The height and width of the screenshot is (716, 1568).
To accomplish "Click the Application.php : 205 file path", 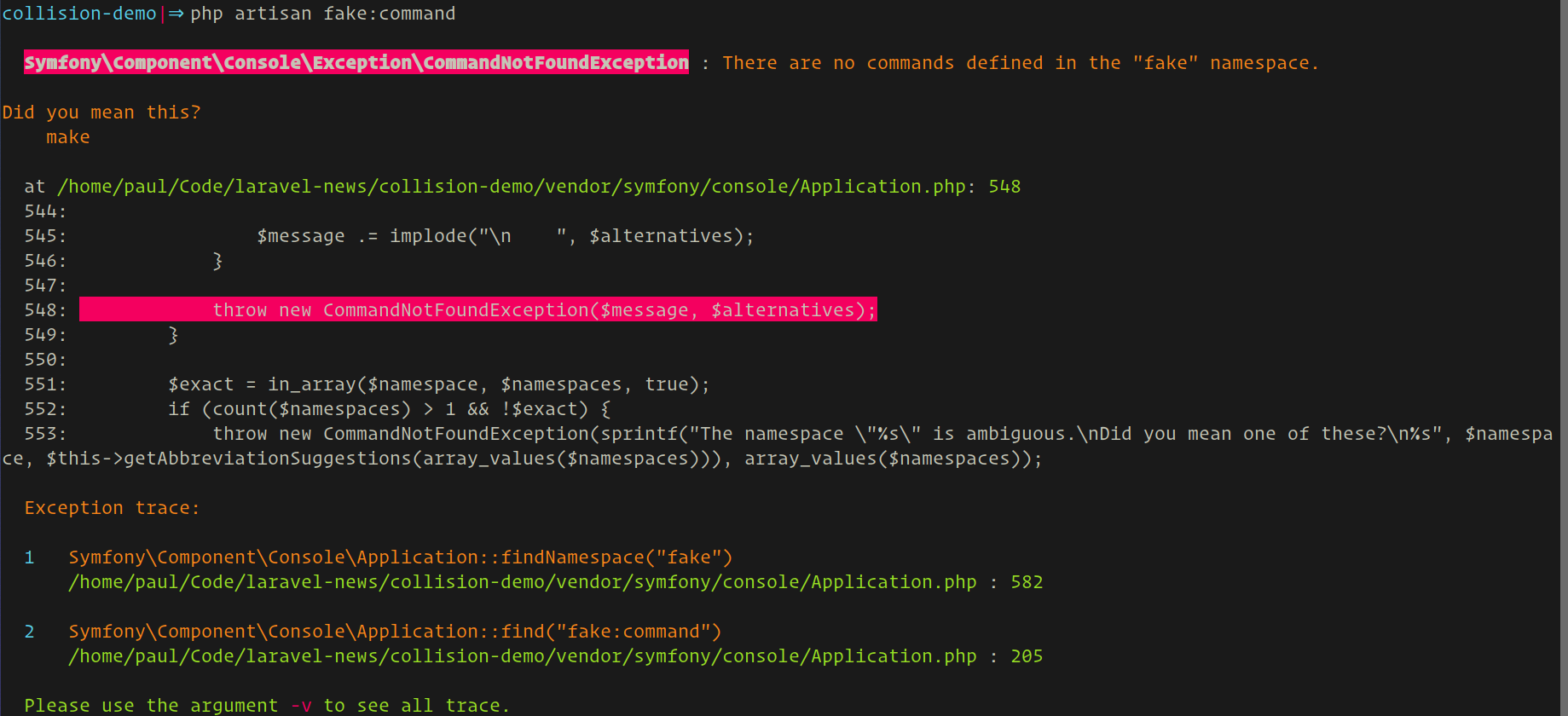I will coord(556,656).
